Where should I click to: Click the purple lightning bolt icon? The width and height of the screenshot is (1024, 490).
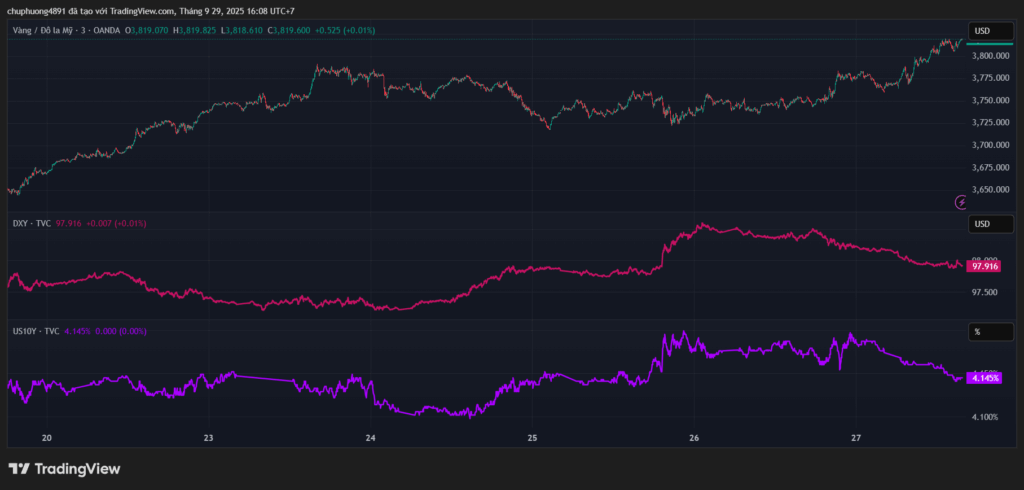tap(961, 202)
